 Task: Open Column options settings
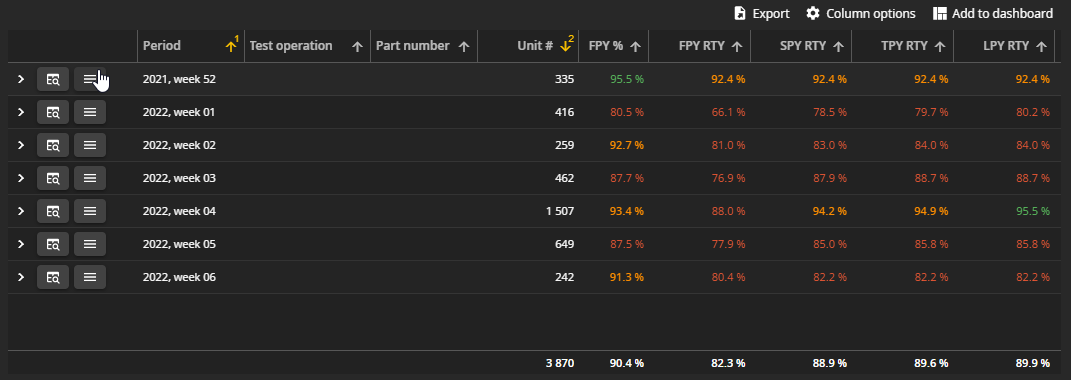(x=861, y=14)
